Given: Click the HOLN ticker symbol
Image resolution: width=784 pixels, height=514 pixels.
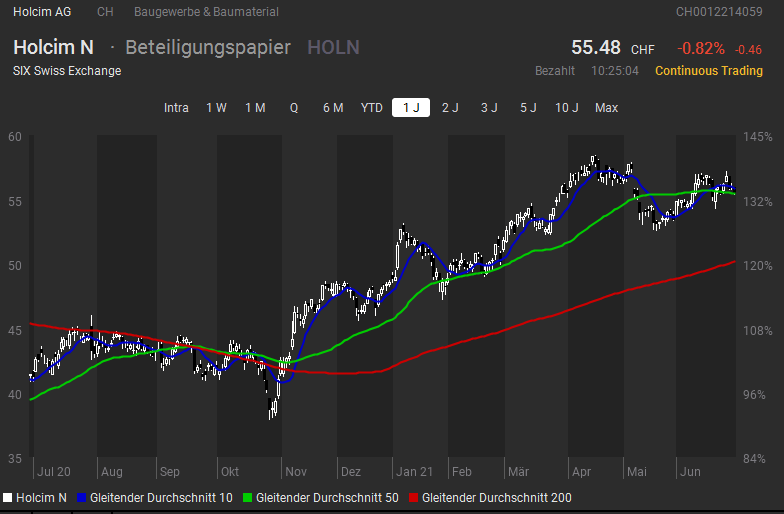Looking at the screenshot, I should click(x=334, y=48).
